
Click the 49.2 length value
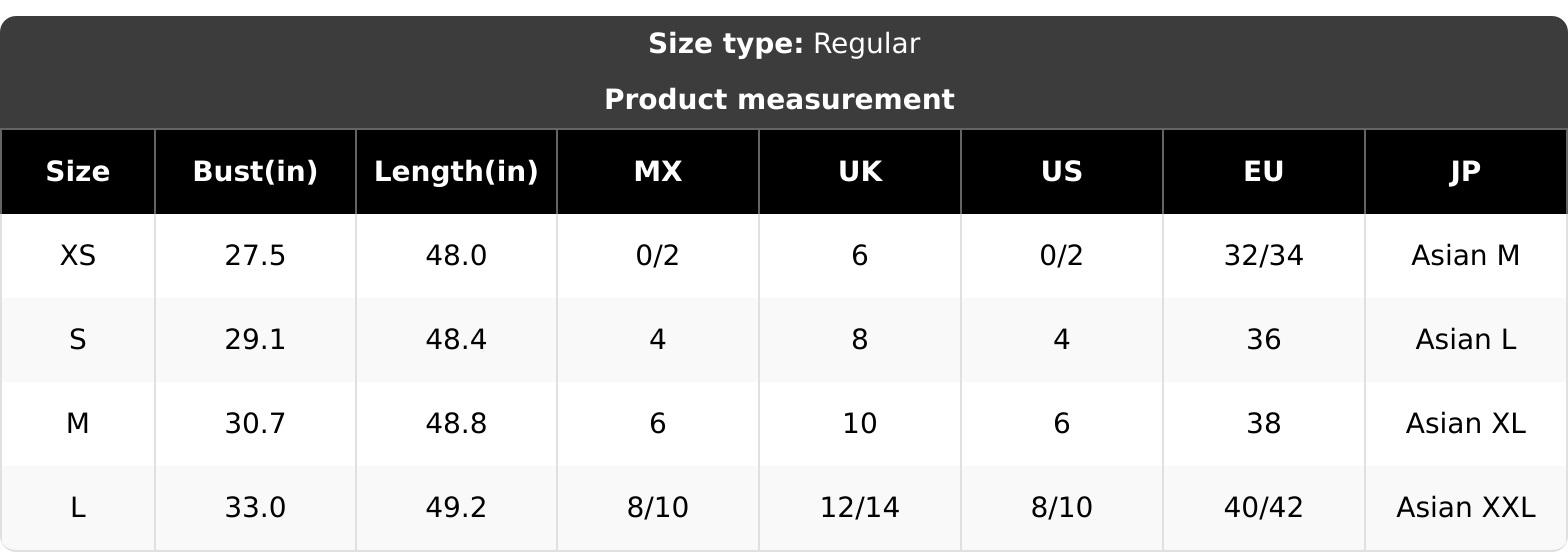(456, 508)
